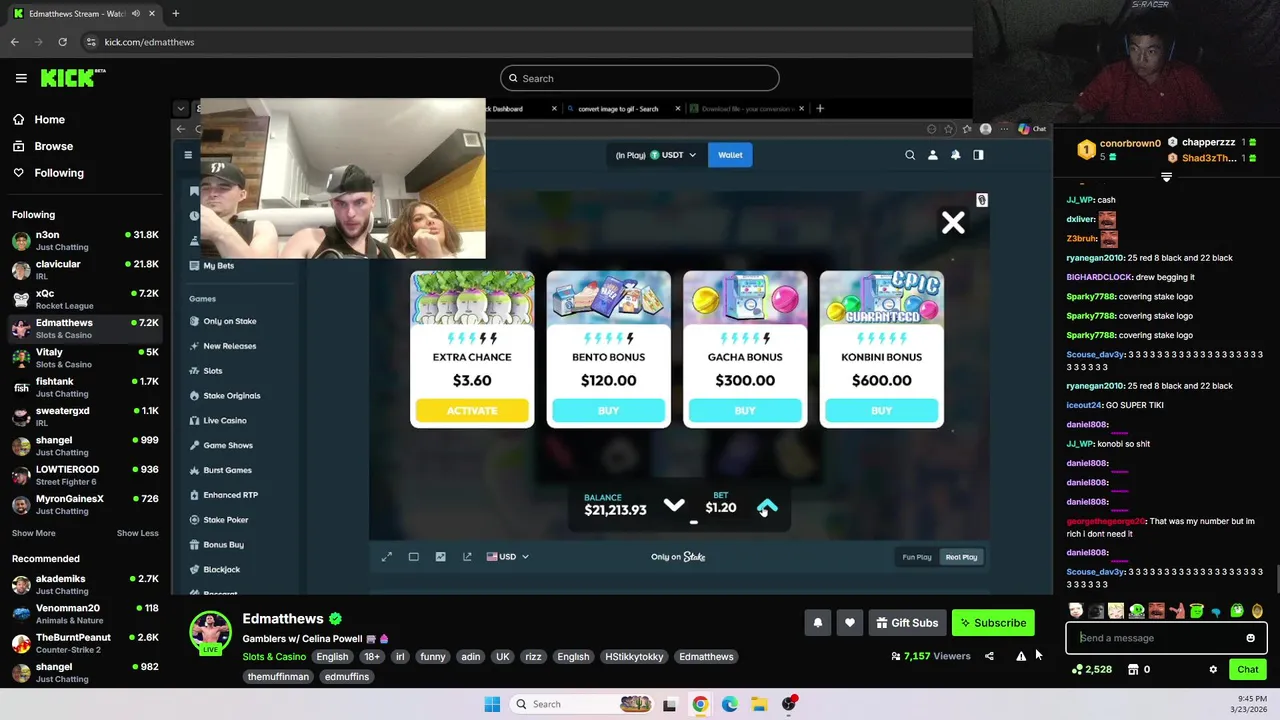Toggle notification bell for Edmatthews stream
Image resolution: width=1280 pixels, height=720 pixels.
[x=817, y=623]
